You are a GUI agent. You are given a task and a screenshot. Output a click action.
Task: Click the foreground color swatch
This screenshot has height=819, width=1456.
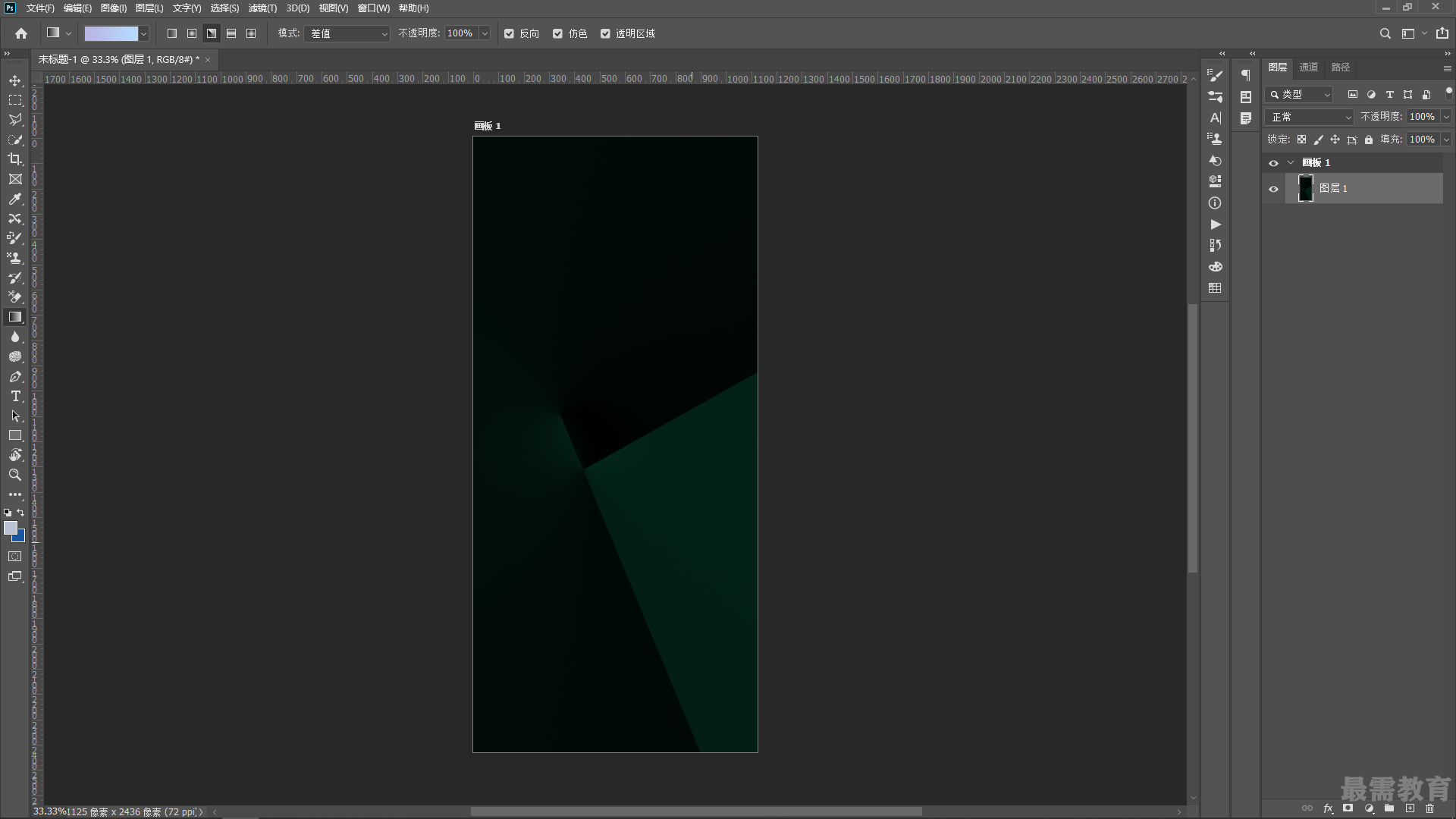pyautogui.click(x=10, y=528)
